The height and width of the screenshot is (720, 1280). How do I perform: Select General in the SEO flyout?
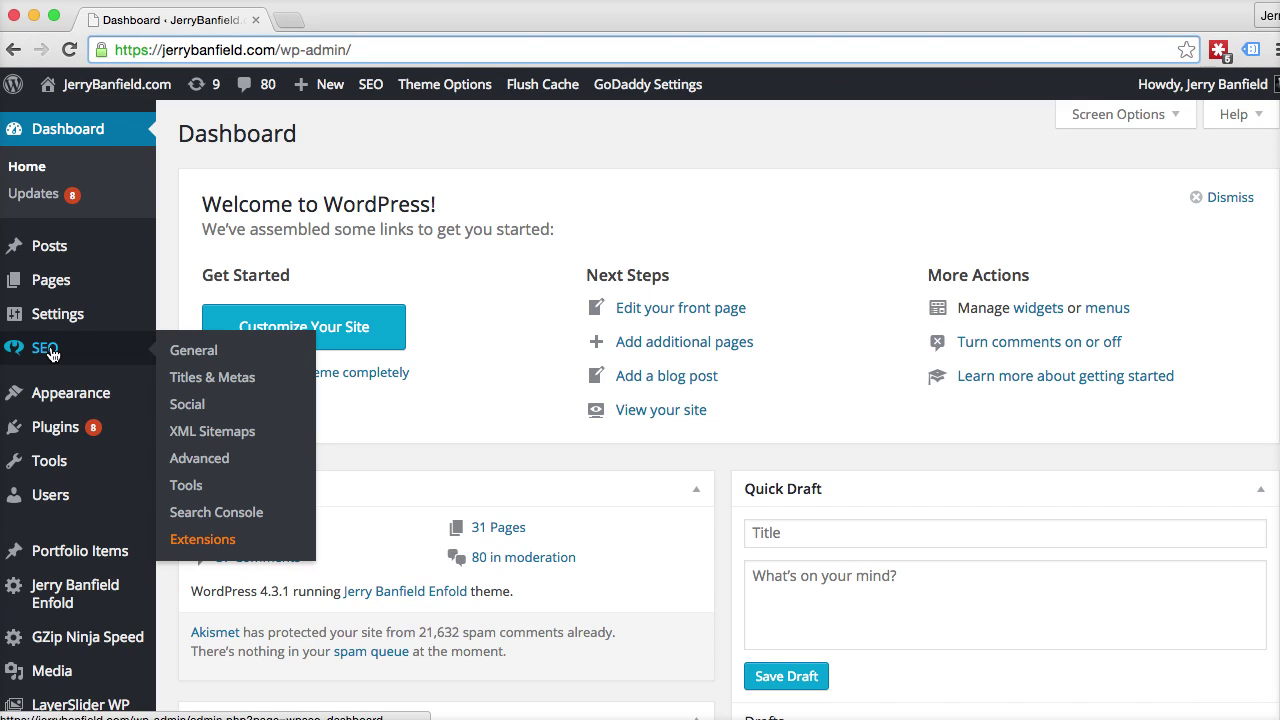point(194,350)
